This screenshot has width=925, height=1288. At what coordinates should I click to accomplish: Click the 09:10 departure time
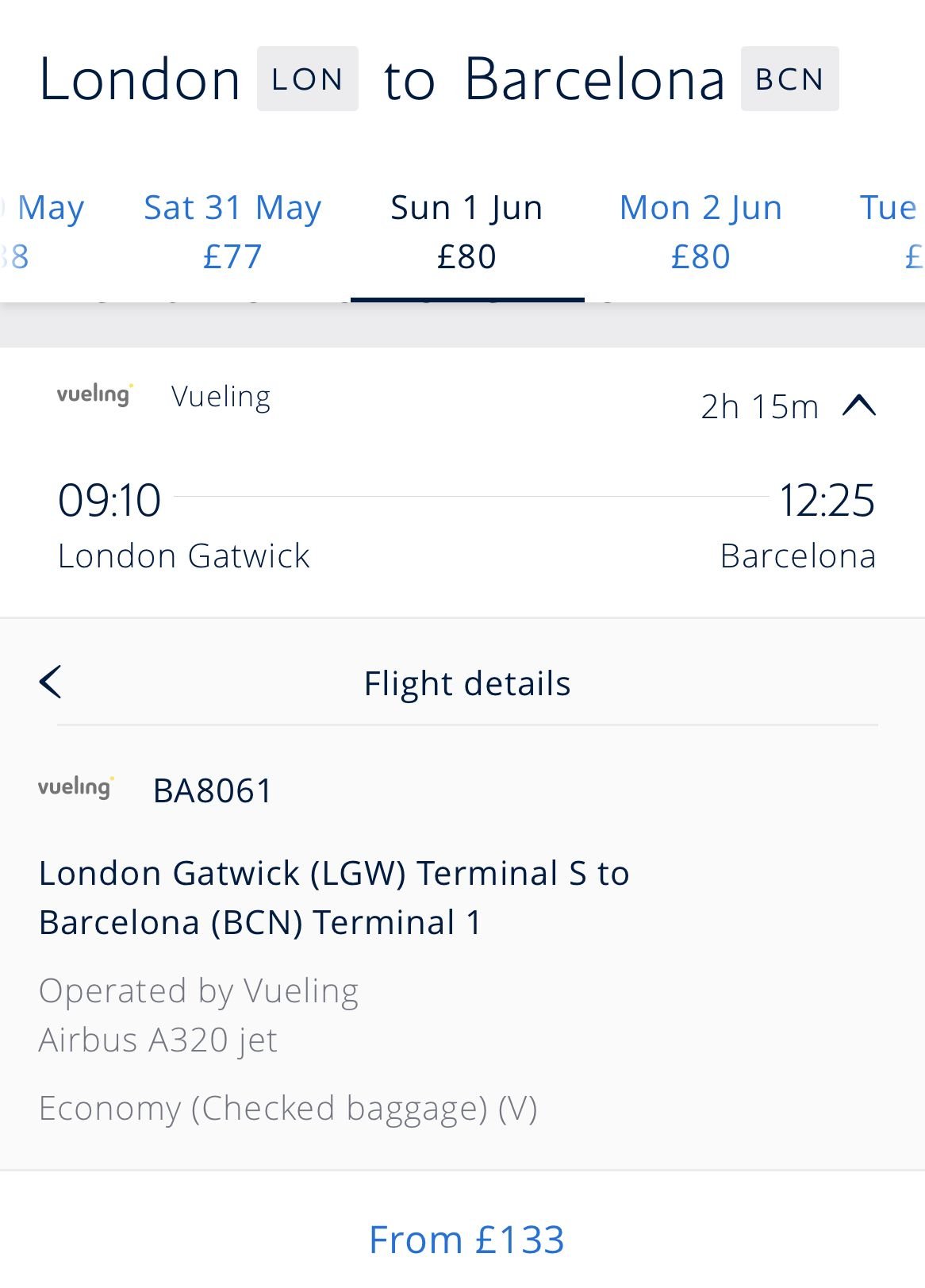[x=109, y=501]
